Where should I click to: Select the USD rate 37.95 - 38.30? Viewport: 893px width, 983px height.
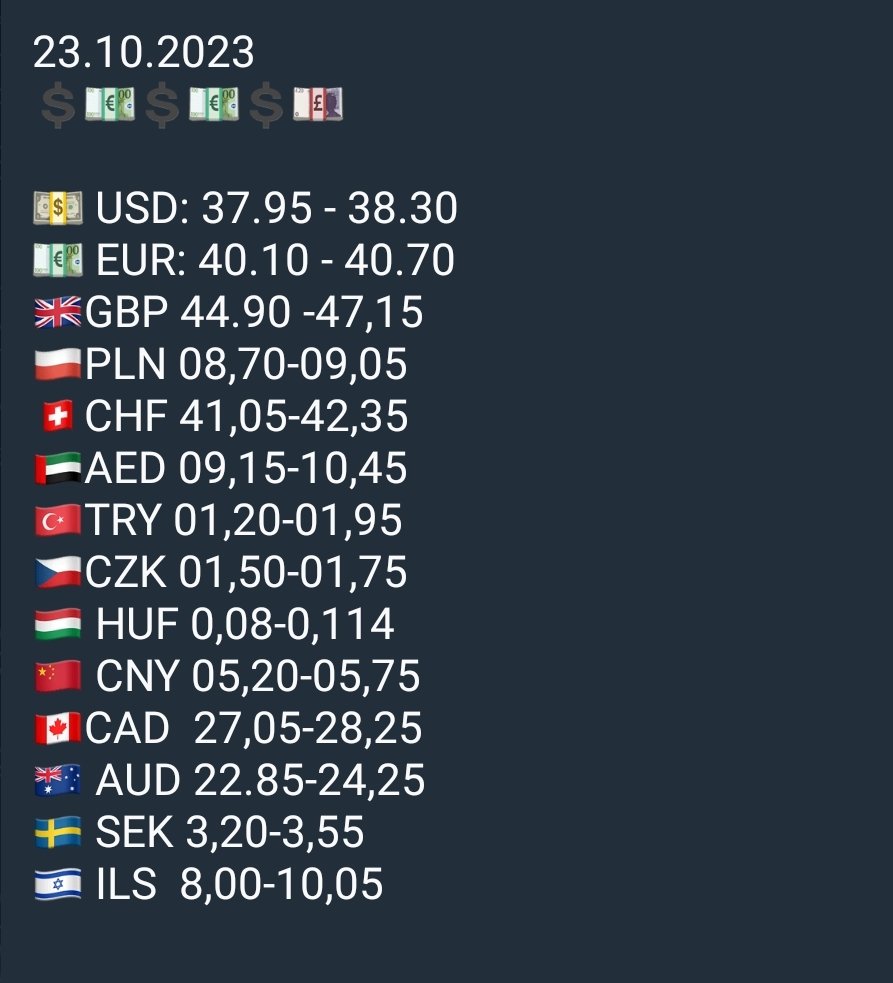pyautogui.click(x=330, y=209)
